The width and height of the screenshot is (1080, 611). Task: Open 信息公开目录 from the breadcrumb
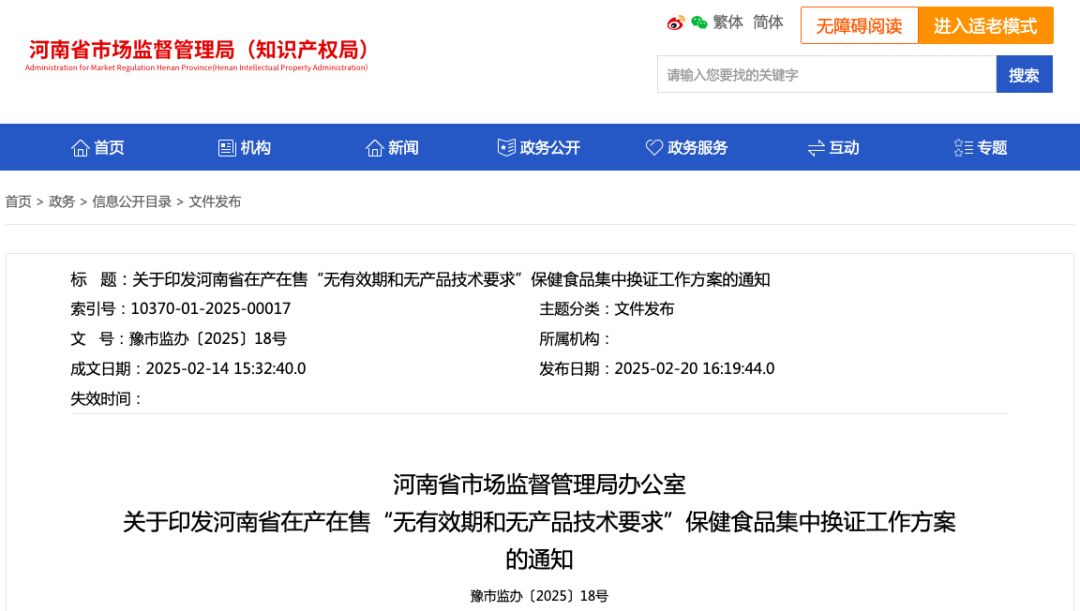pyautogui.click(x=131, y=201)
